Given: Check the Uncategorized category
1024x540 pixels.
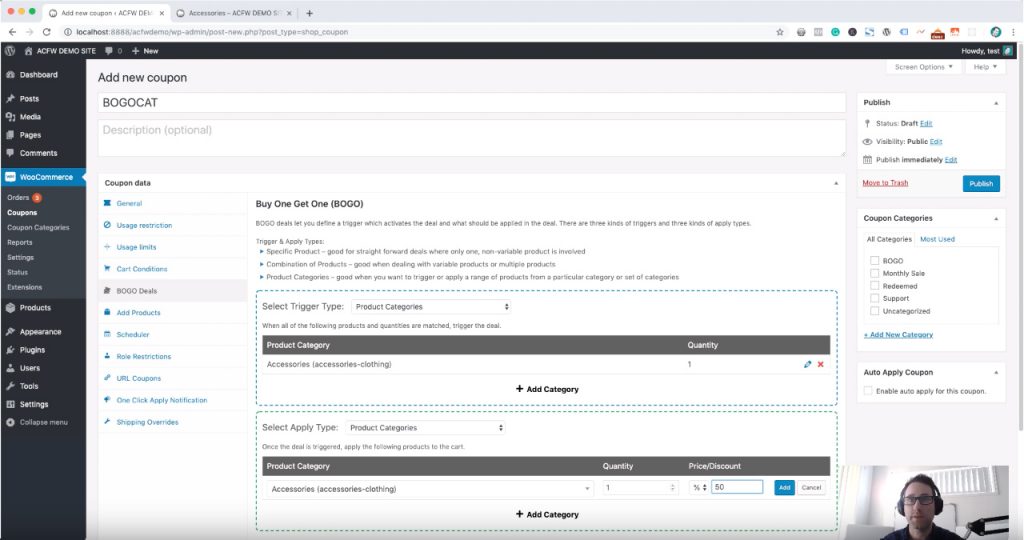Looking at the screenshot, I should pyautogui.click(x=874, y=311).
